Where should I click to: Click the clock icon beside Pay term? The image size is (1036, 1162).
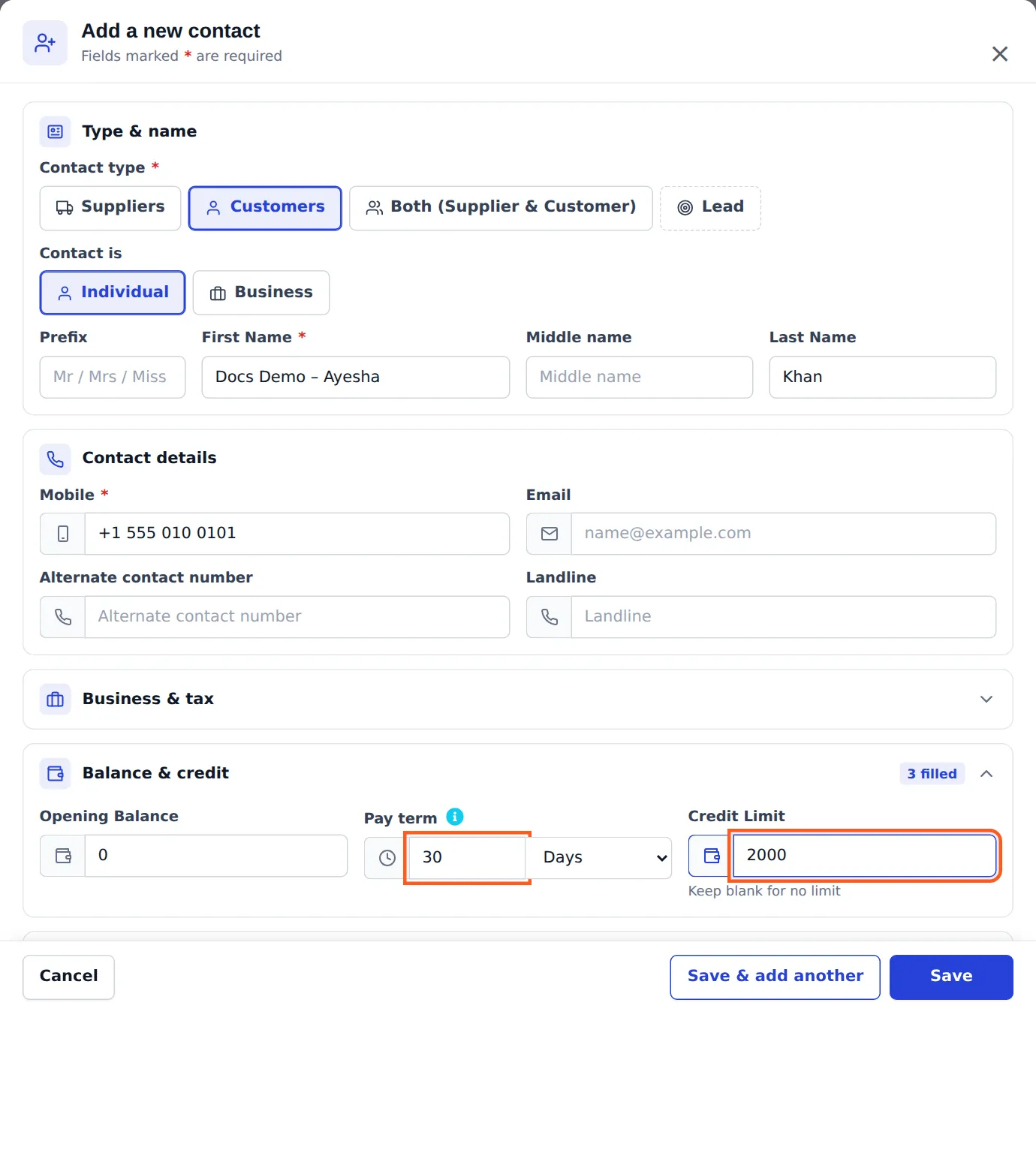(x=387, y=858)
